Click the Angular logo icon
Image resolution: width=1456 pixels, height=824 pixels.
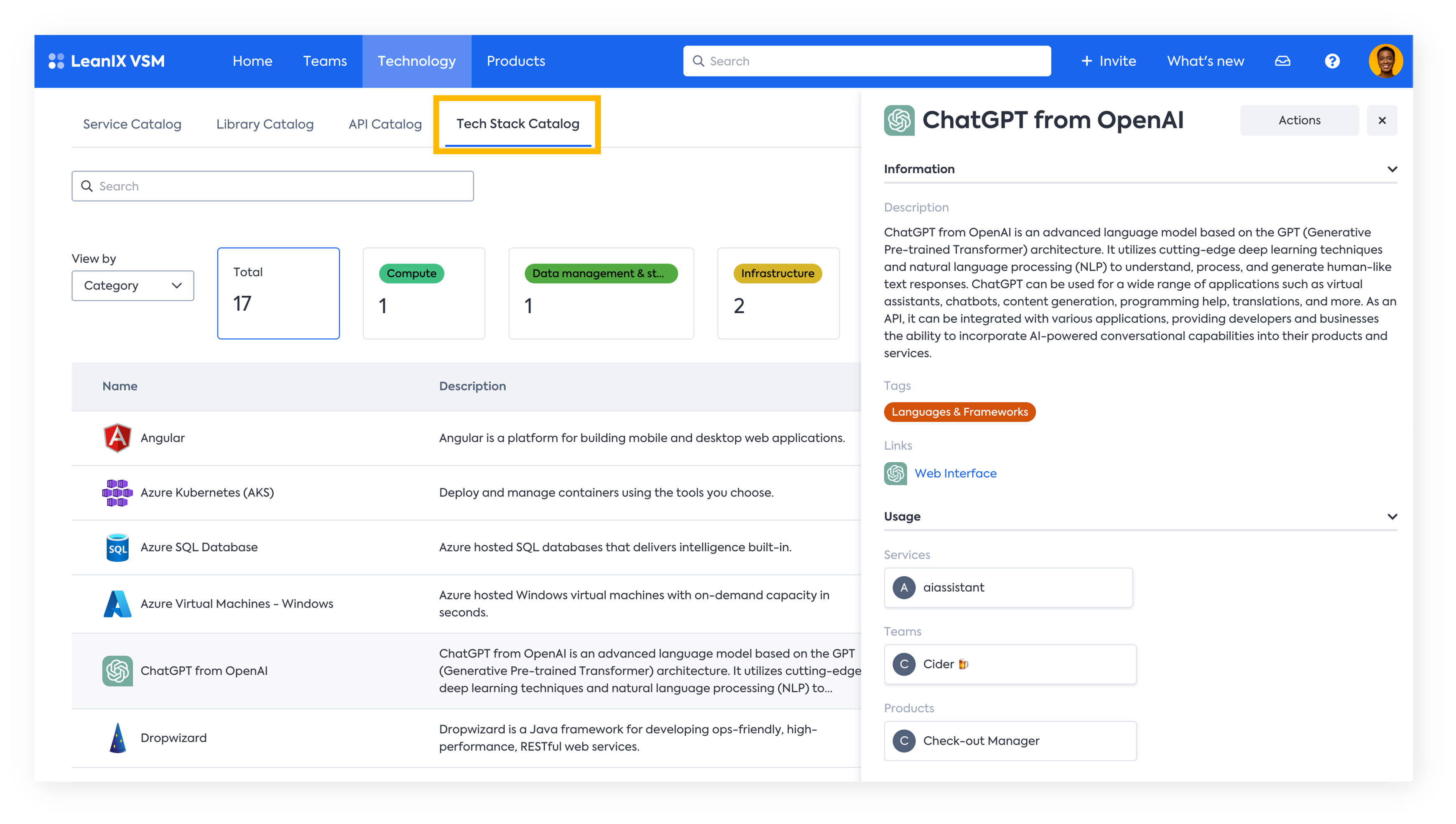(117, 438)
